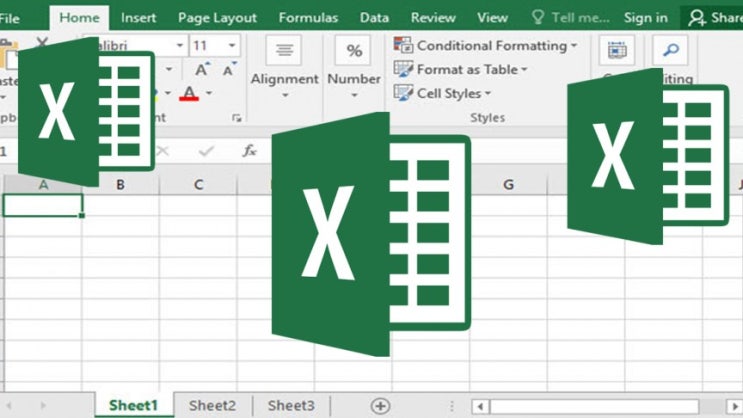Select column C header
Screen dimensions: 743x418
(x=198, y=184)
